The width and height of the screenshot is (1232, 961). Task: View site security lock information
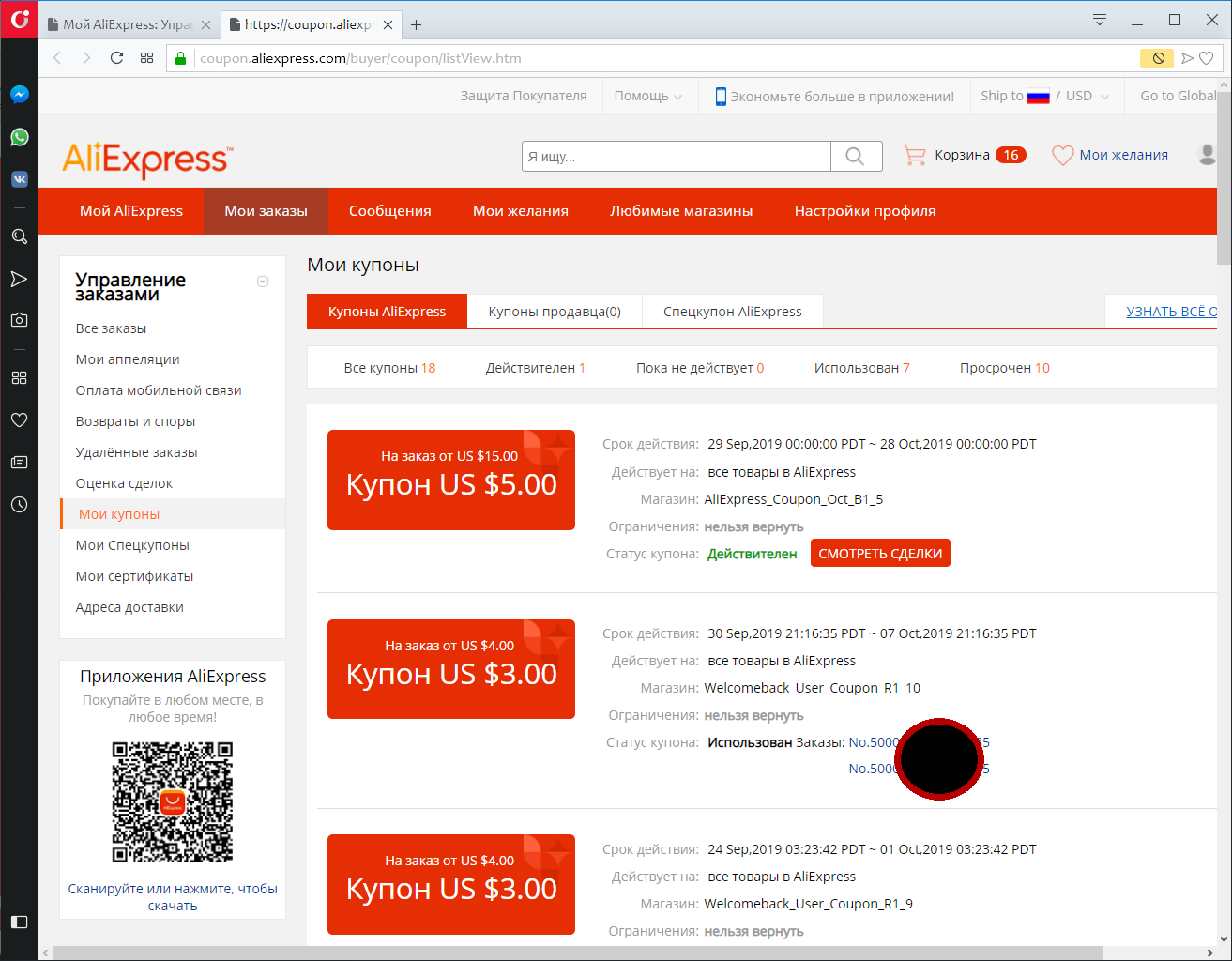(x=180, y=58)
